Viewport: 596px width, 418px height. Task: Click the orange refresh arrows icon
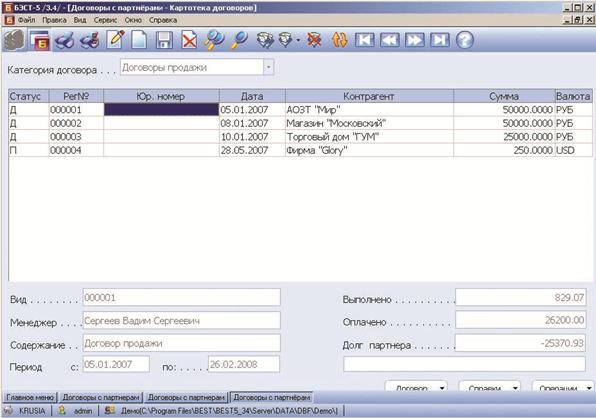pyautogui.click(x=339, y=40)
